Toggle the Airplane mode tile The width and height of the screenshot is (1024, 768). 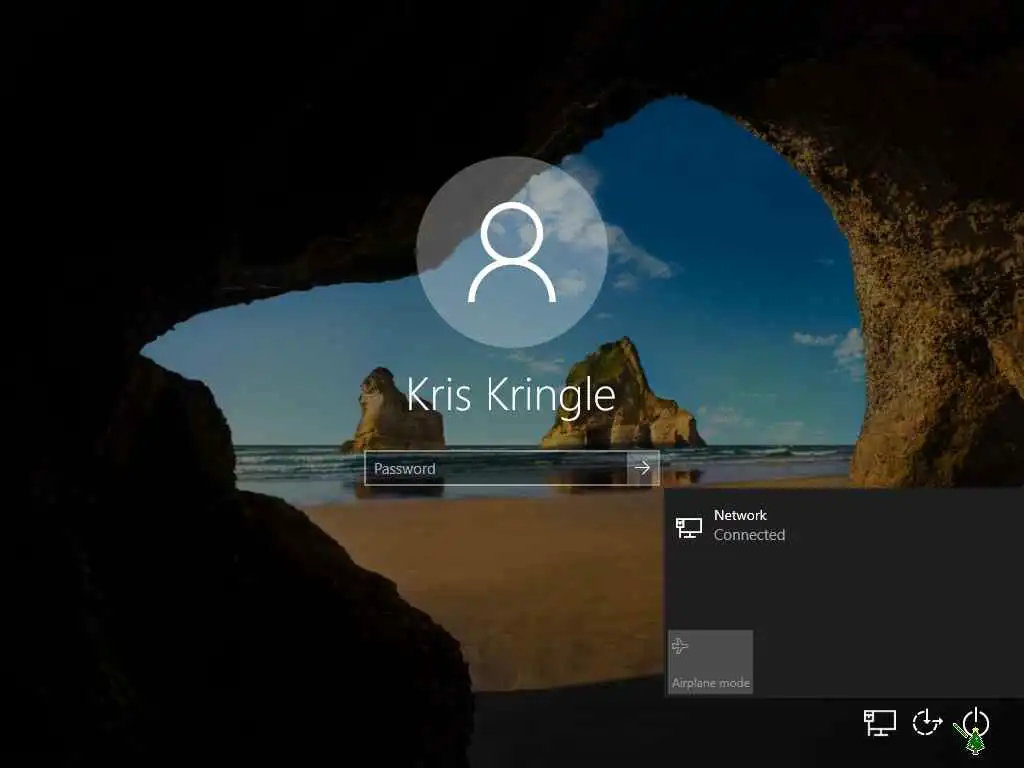coord(711,662)
